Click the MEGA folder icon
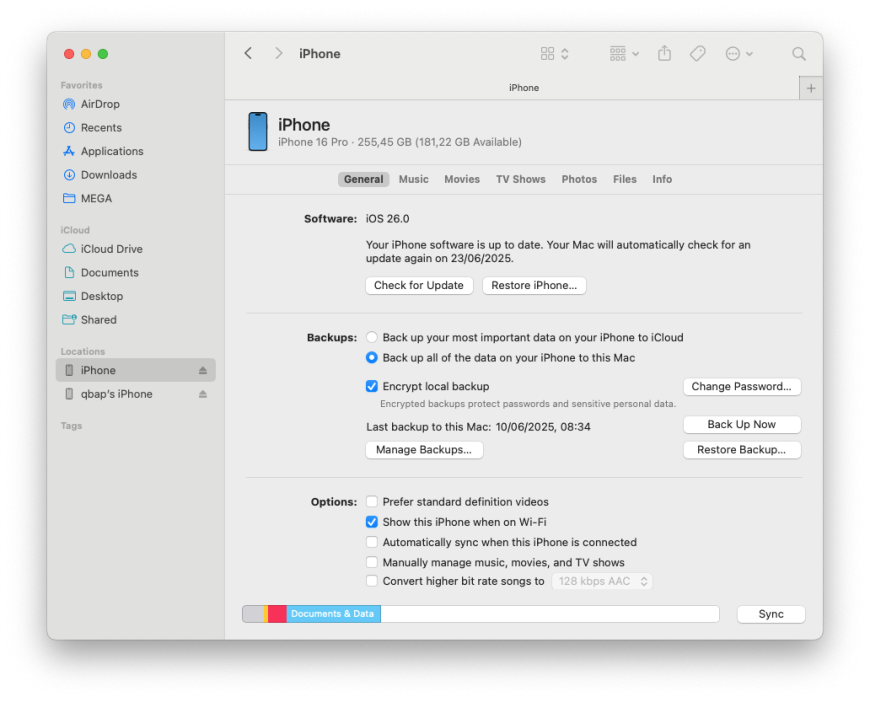 (69, 198)
